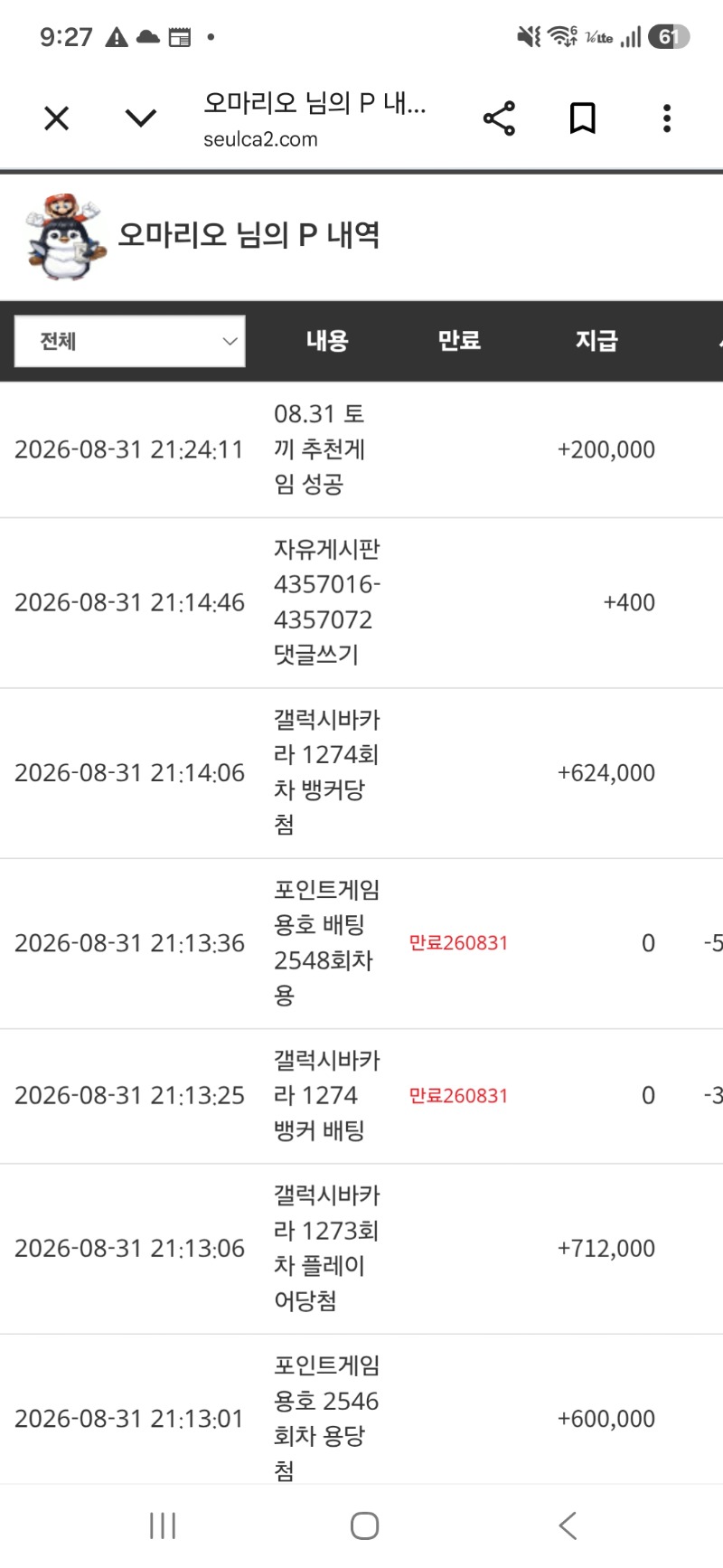Screen dimensions: 723x1568
Task: Tap the share icon in the top bar
Action: pos(499,118)
